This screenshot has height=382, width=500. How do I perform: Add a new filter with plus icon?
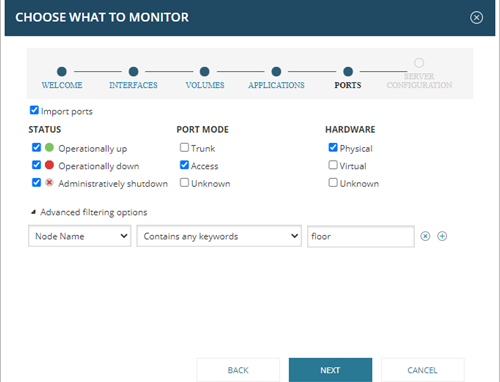[x=442, y=236]
